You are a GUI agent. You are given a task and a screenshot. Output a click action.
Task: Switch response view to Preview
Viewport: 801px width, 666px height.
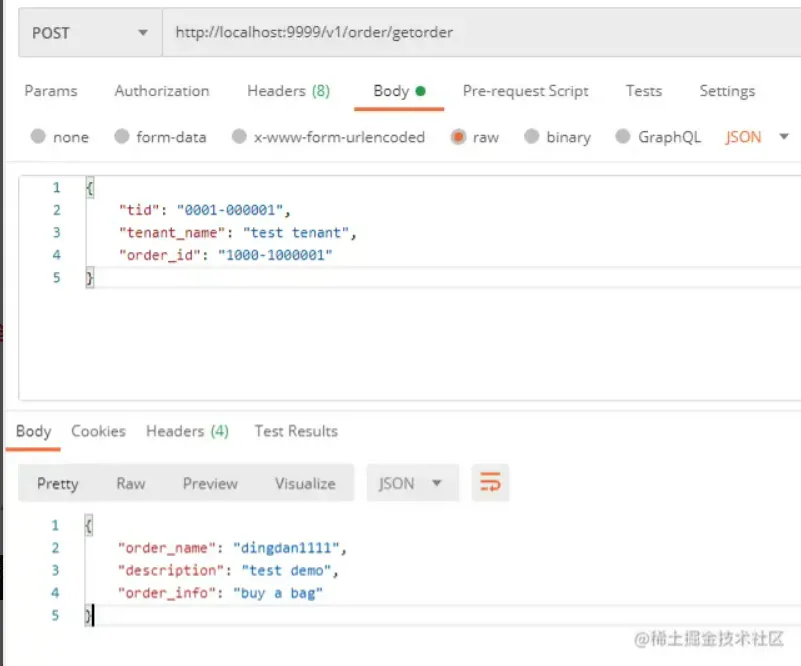pyautogui.click(x=210, y=483)
